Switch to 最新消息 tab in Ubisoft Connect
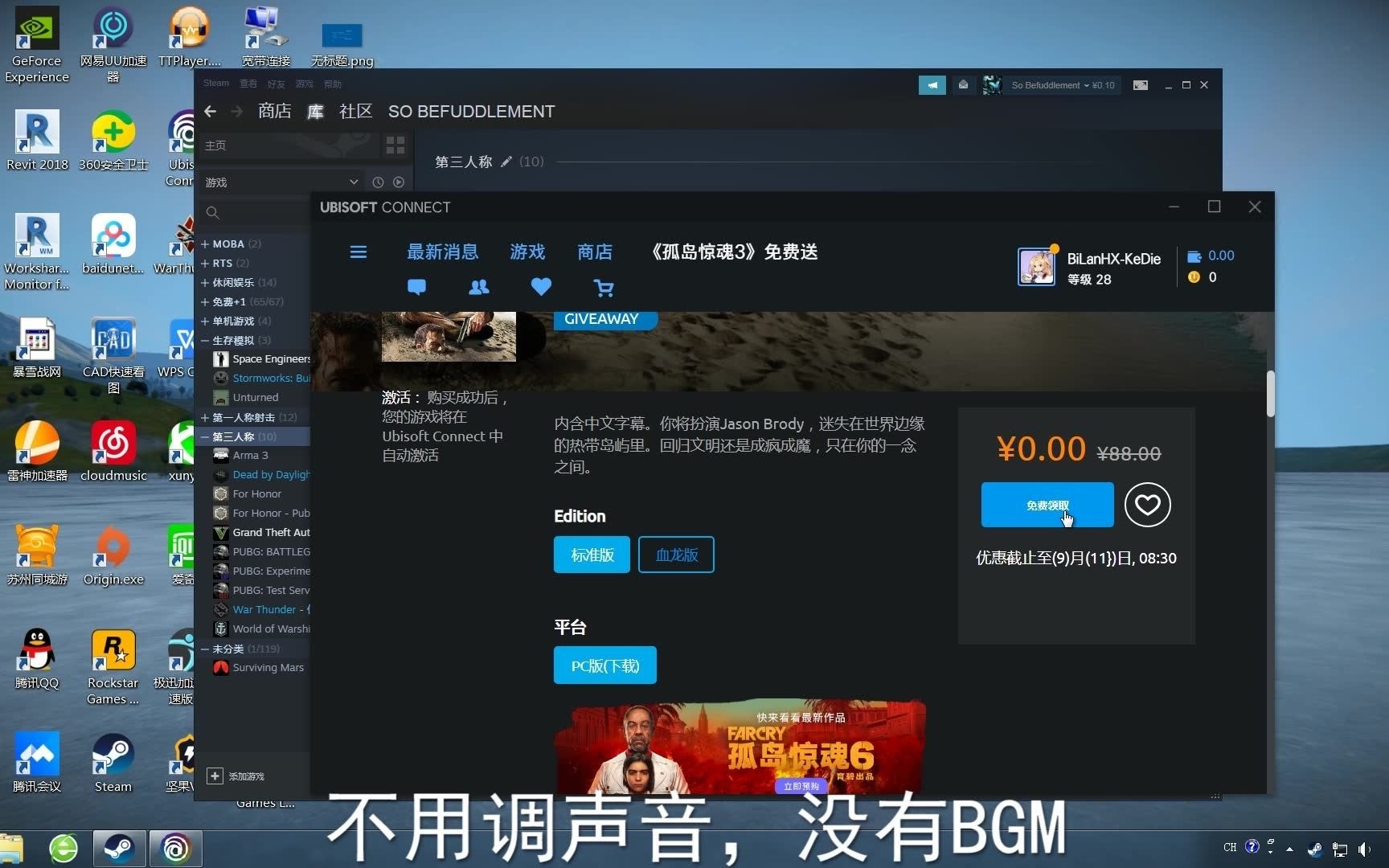The width and height of the screenshot is (1389, 868). pos(442,252)
